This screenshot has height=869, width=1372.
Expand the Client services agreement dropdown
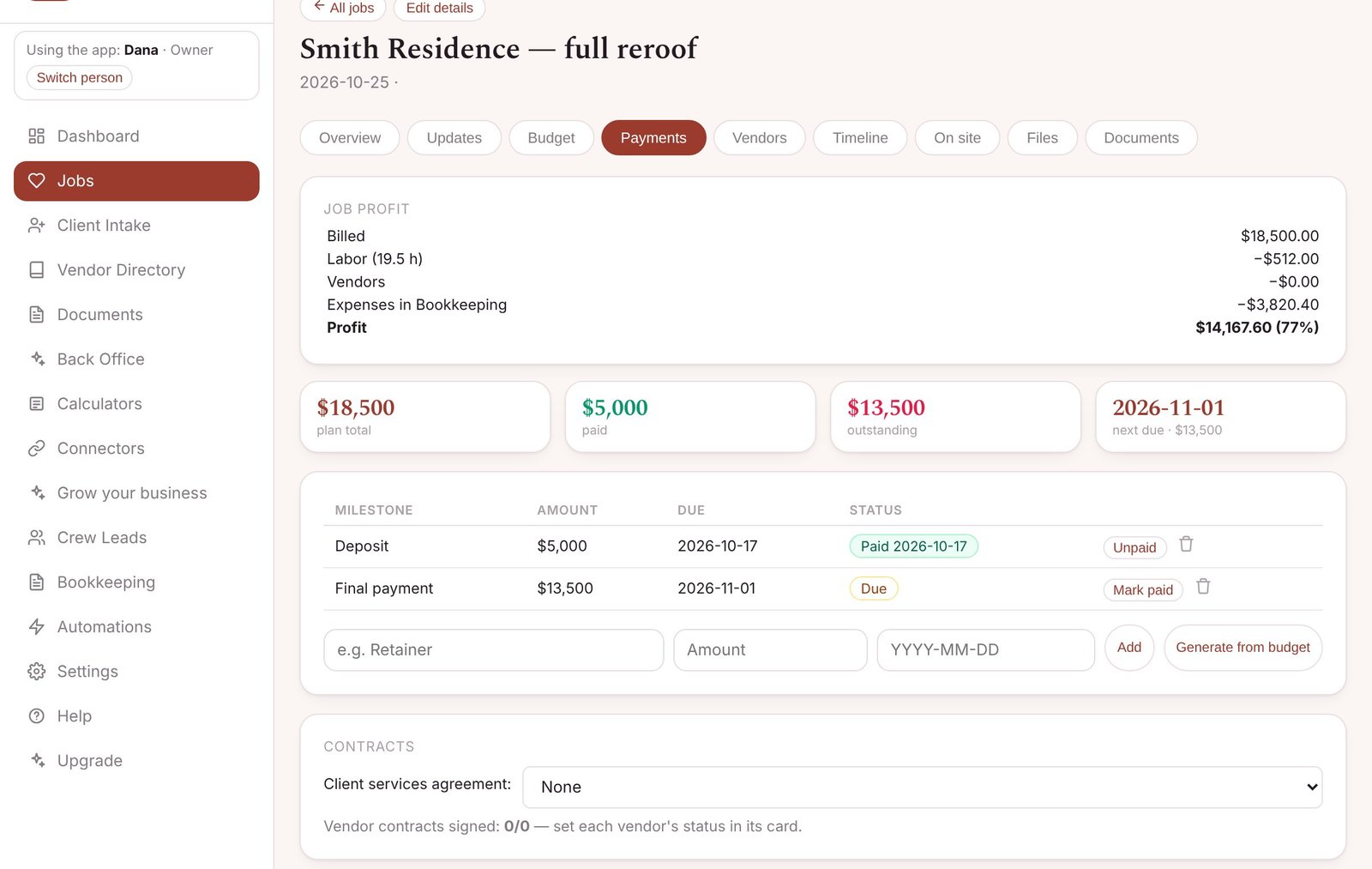point(922,788)
